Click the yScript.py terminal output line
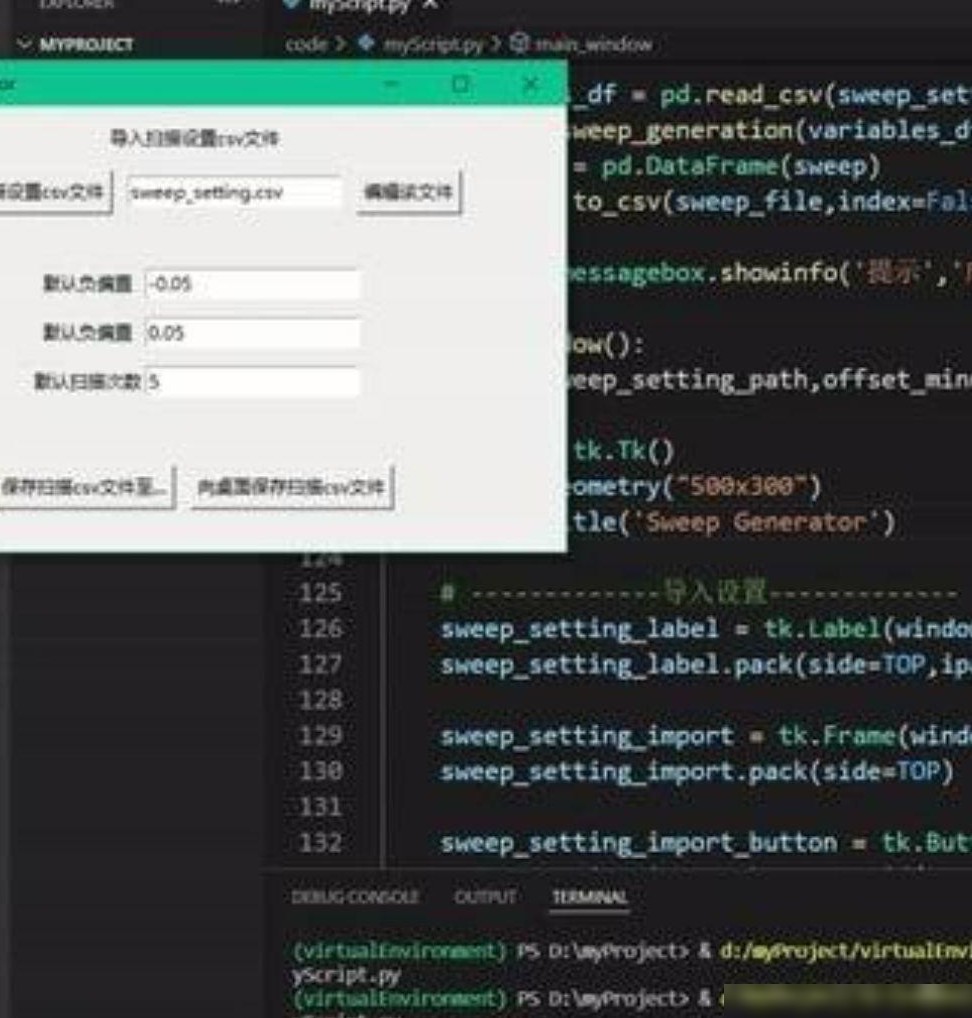 (x=346, y=975)
